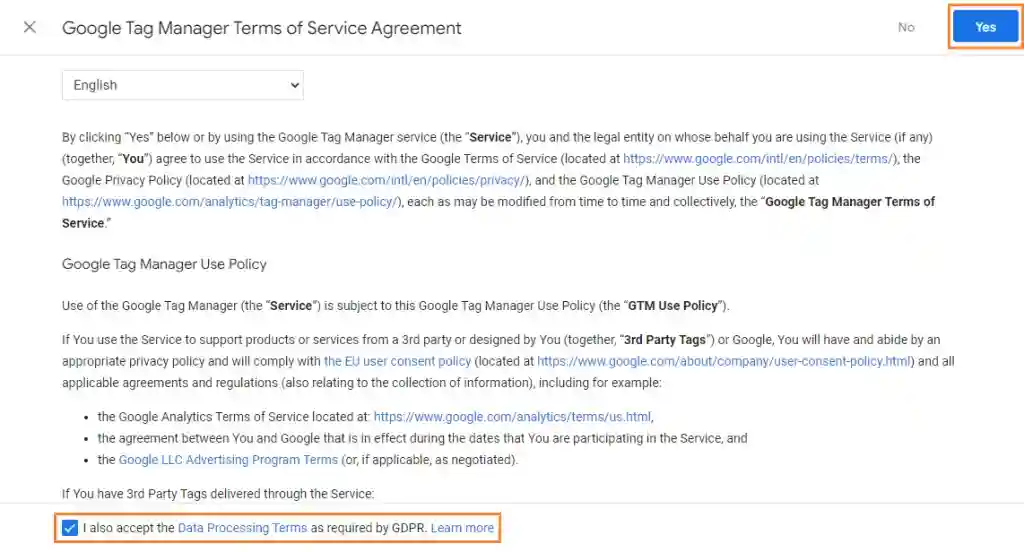Open the analytics terms us.html URL
This screenshot has width=1024, height=552.
tap(513, 417)
